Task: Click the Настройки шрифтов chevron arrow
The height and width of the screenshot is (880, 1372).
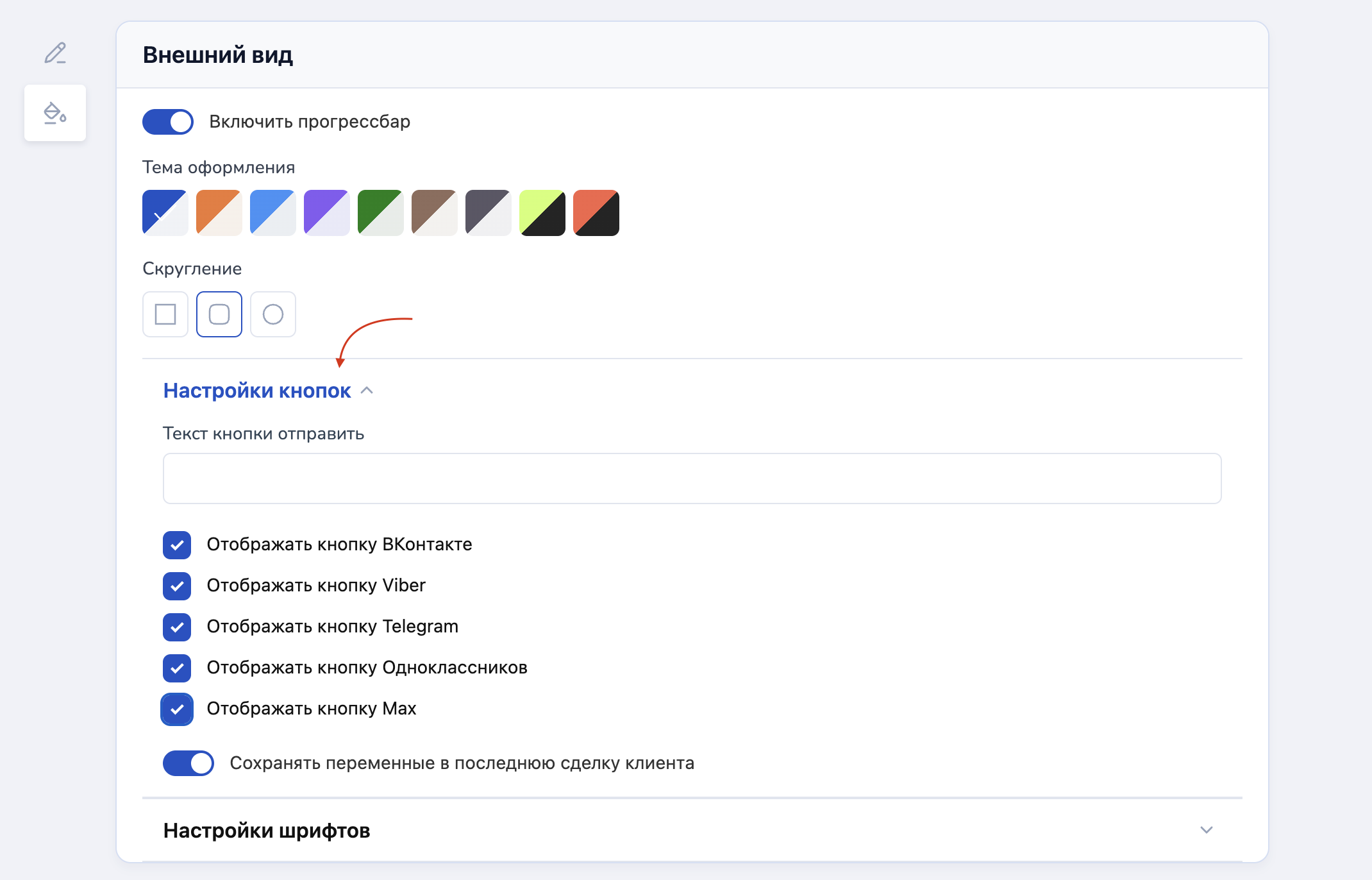Action: pos(1207,830)
